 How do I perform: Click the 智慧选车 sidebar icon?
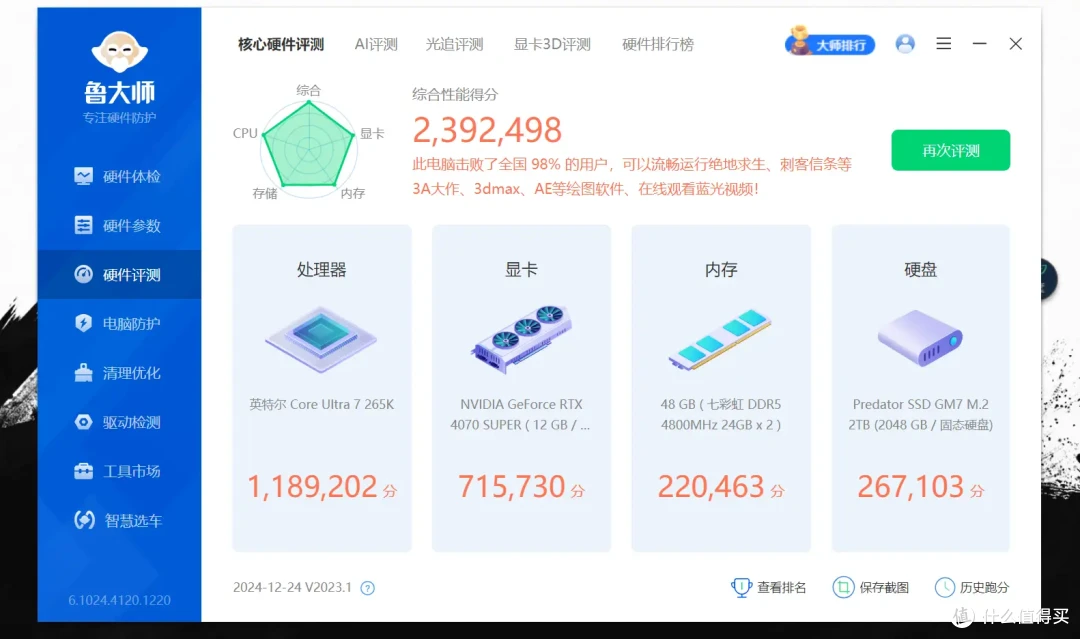(84, 520)
